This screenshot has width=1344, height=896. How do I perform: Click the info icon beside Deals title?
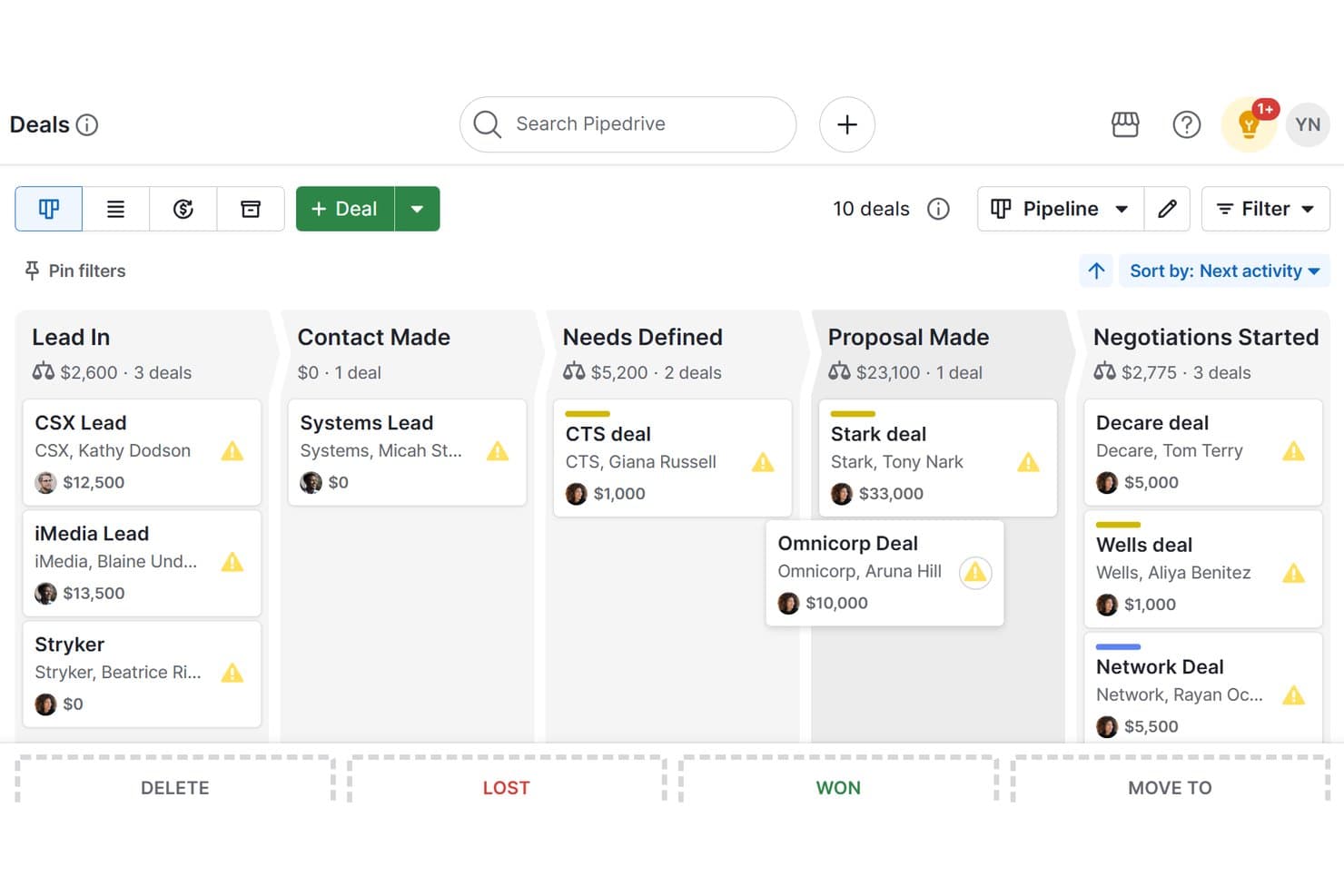[87, 124]
